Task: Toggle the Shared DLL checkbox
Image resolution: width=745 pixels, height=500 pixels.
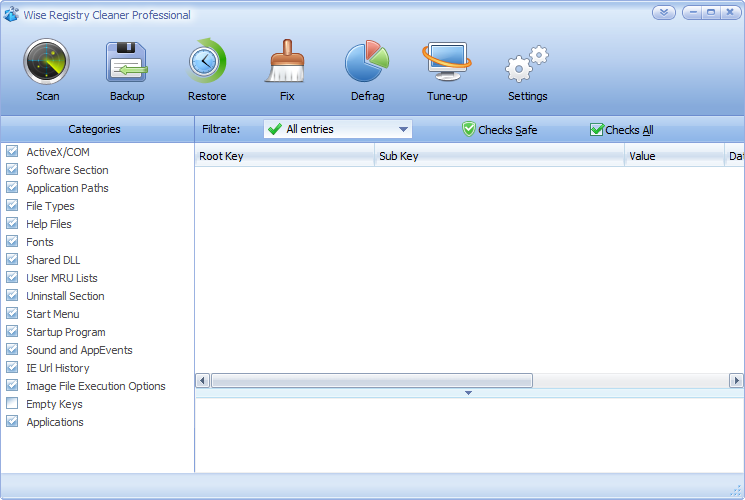Action: 12,260
